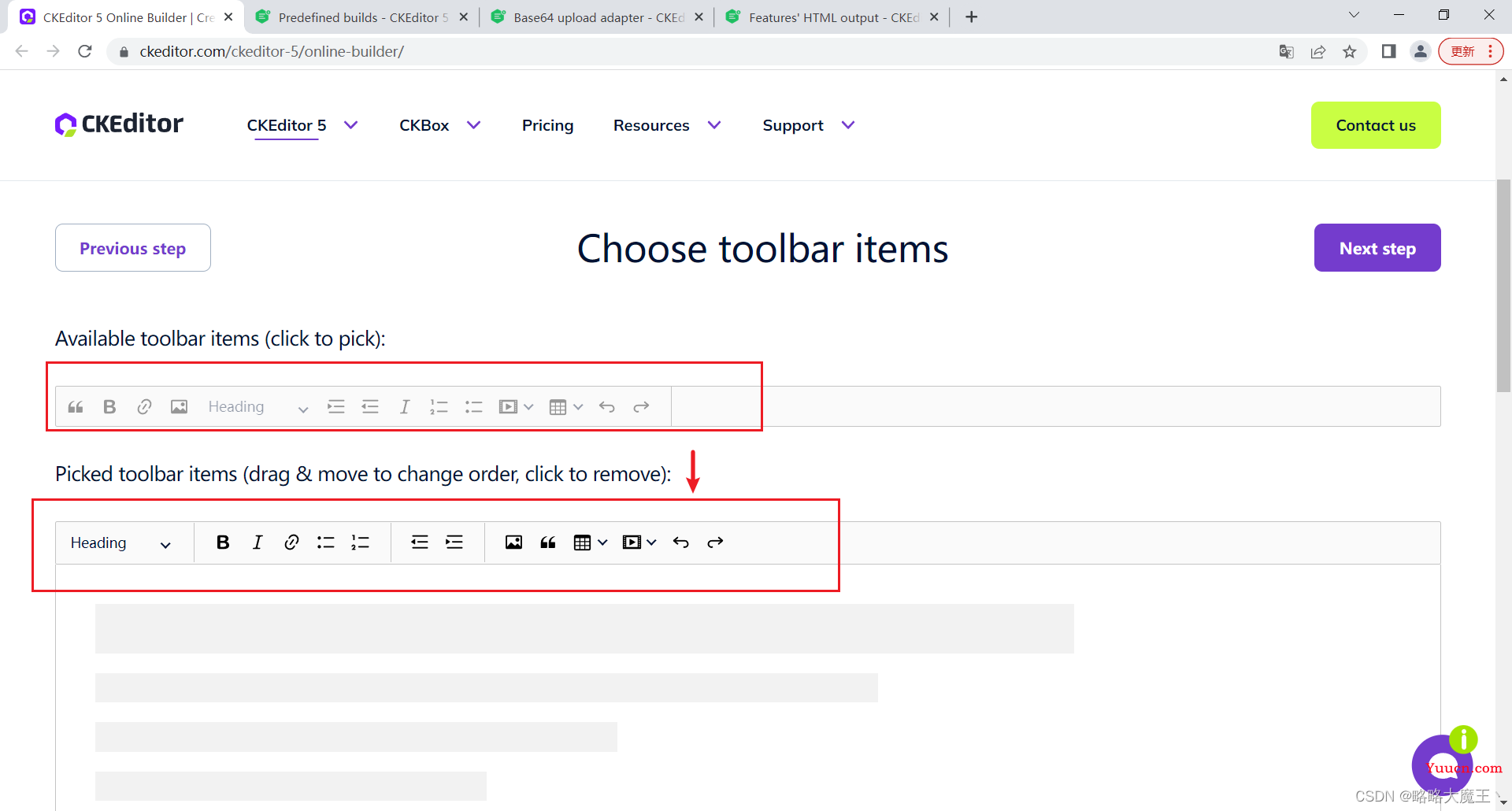
Task: Remove Italic from picked toolbar items
Action: (x=258, y=543)
